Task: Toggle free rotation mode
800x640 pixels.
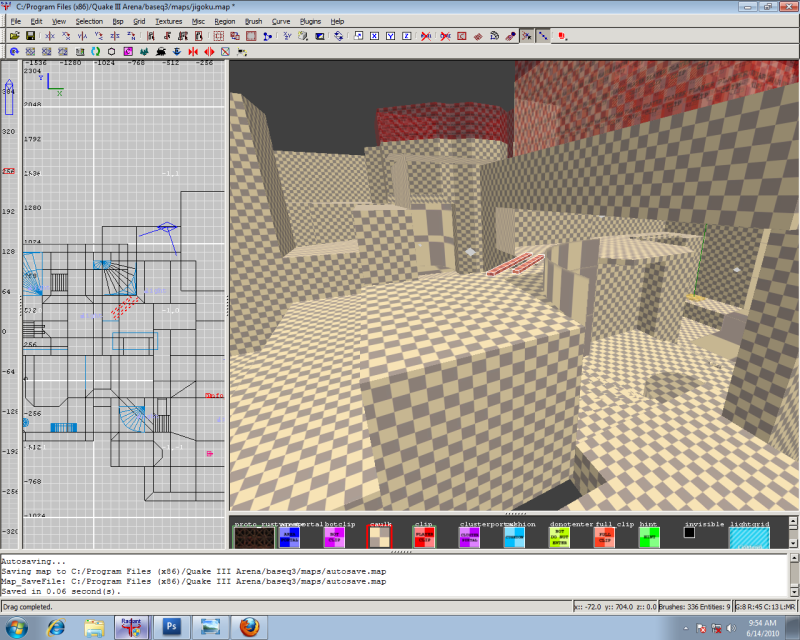Action: tap(339, 36)
